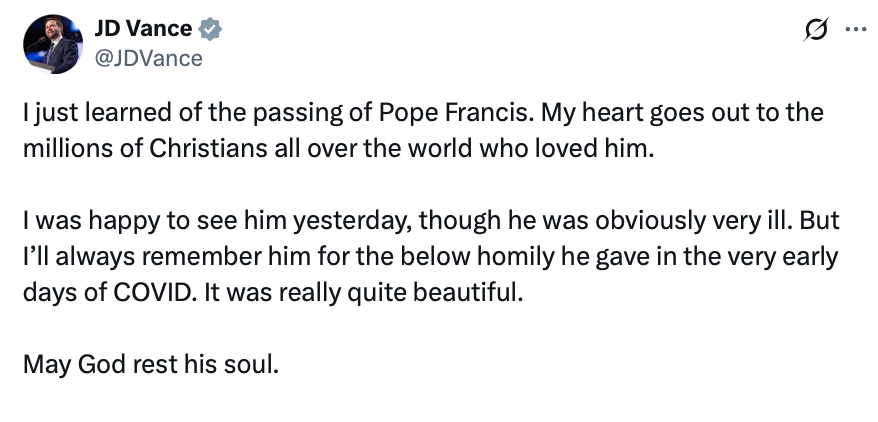This screenshot has height=422, width=878.
Task: Click the words 'obviously very ill' in the post
Action: [x=693, y=221]
